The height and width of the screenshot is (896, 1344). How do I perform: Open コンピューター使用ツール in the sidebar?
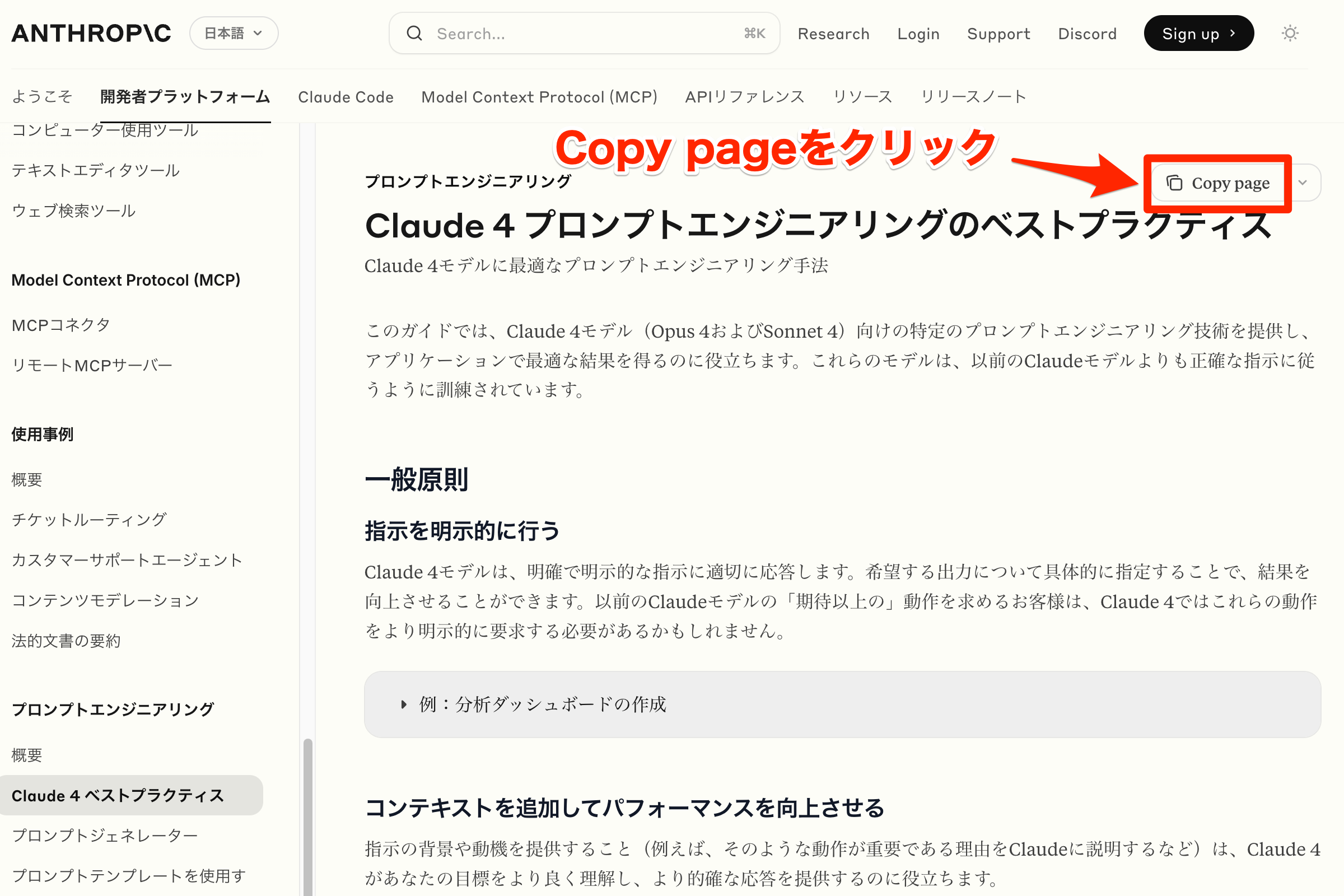105,130
